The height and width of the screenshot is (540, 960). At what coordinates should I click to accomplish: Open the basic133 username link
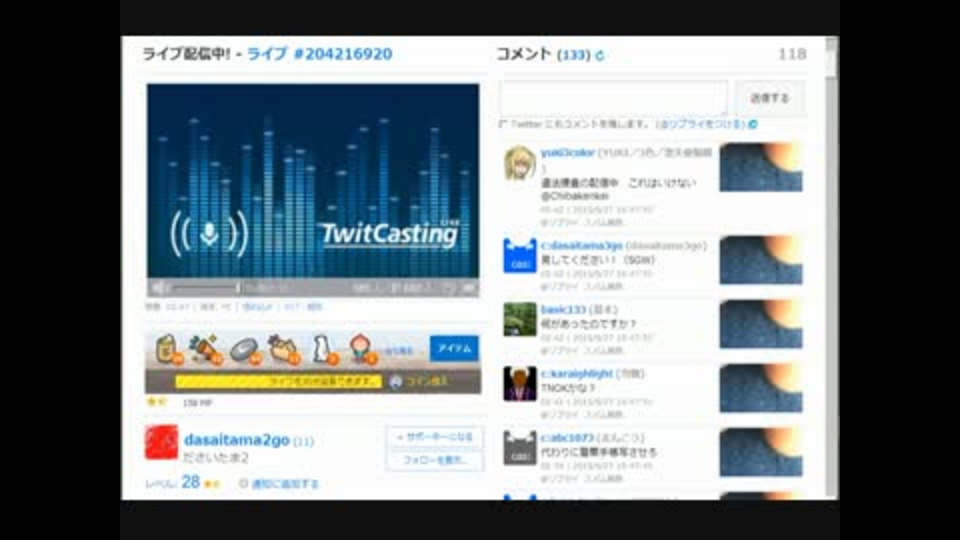click(563, 310)
